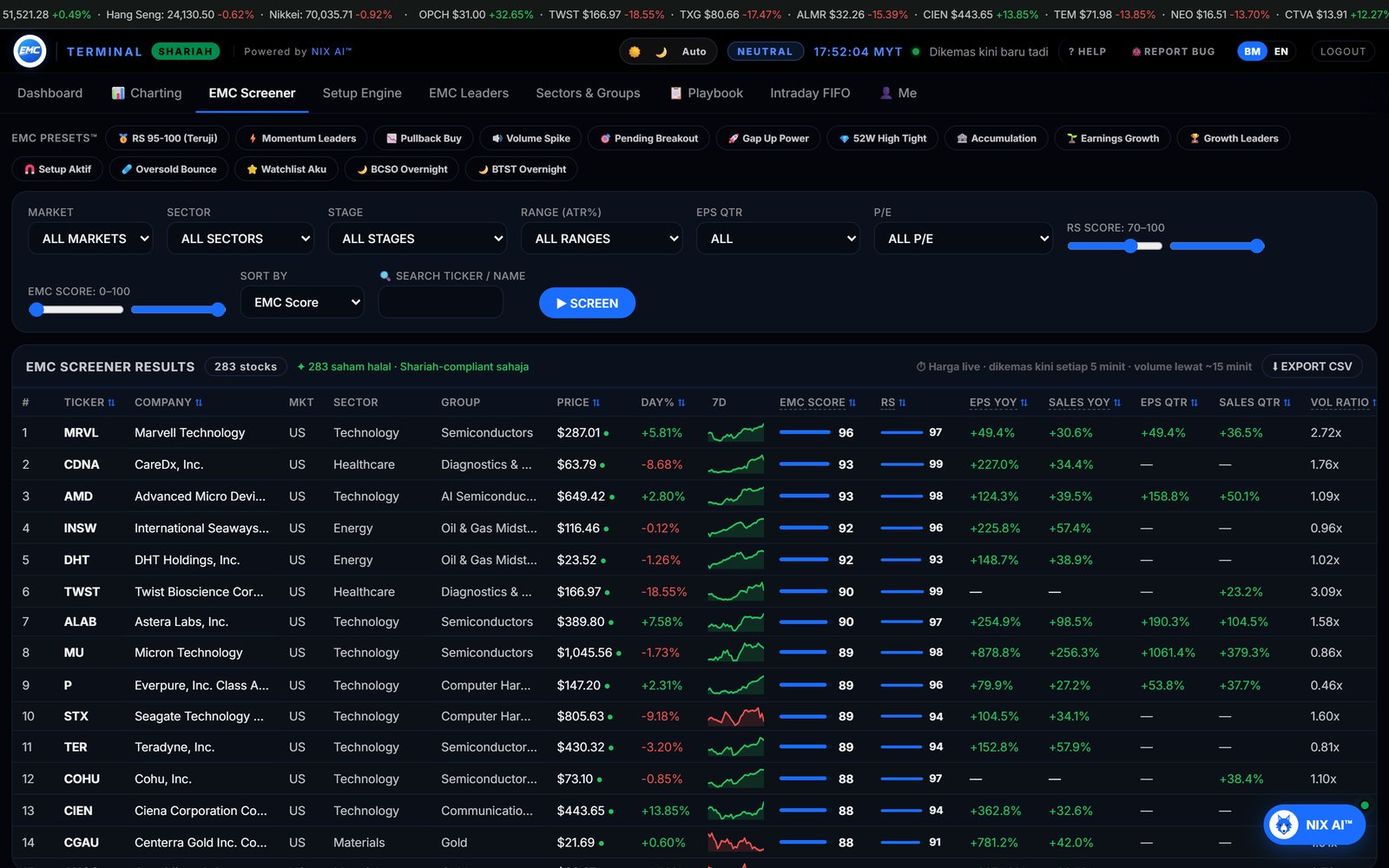Image resolution: width=1389 pixels, height=868 pixels.
Task: Select Auto theme mode
Action: click(694, 51)
